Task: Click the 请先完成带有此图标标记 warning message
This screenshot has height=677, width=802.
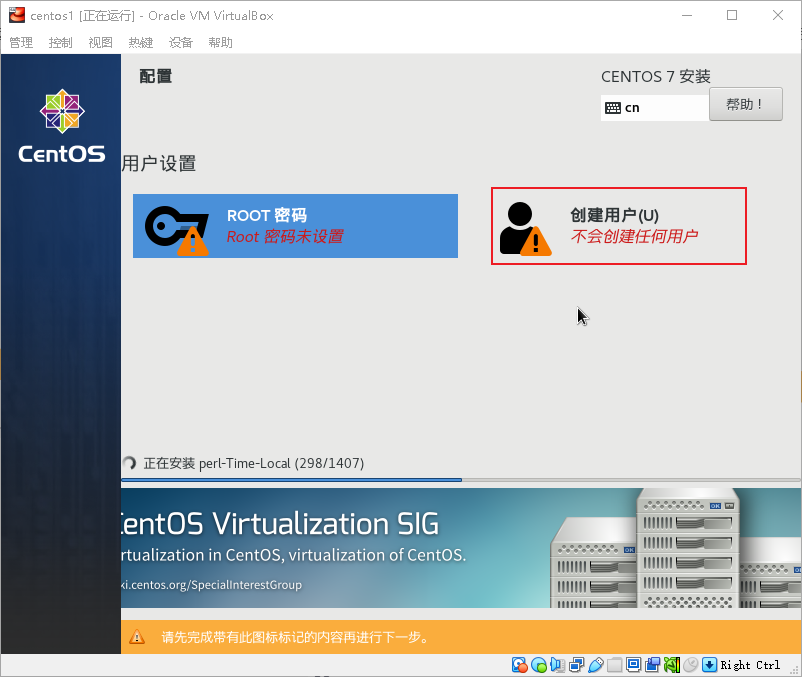Action: [296, 637]
